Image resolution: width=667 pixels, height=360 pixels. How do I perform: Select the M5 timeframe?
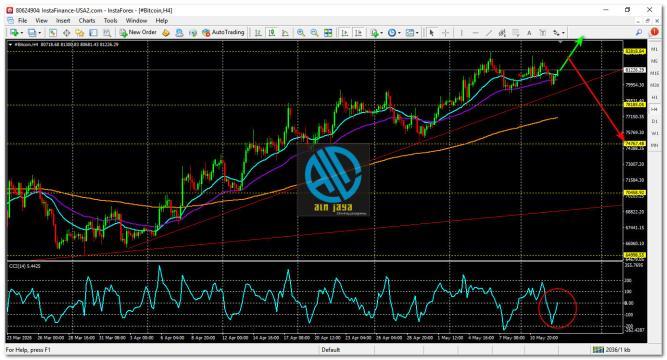tap(655, 62)
